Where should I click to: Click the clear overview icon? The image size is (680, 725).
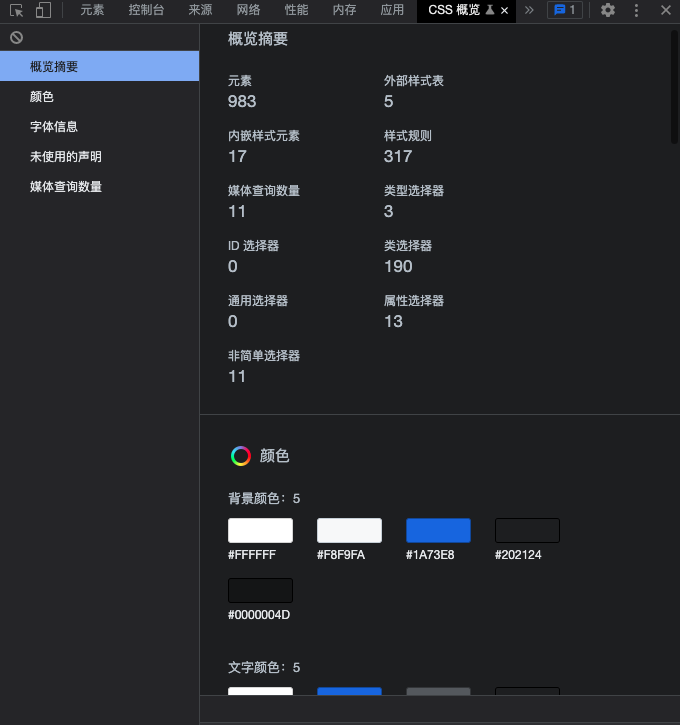point(17,37)
